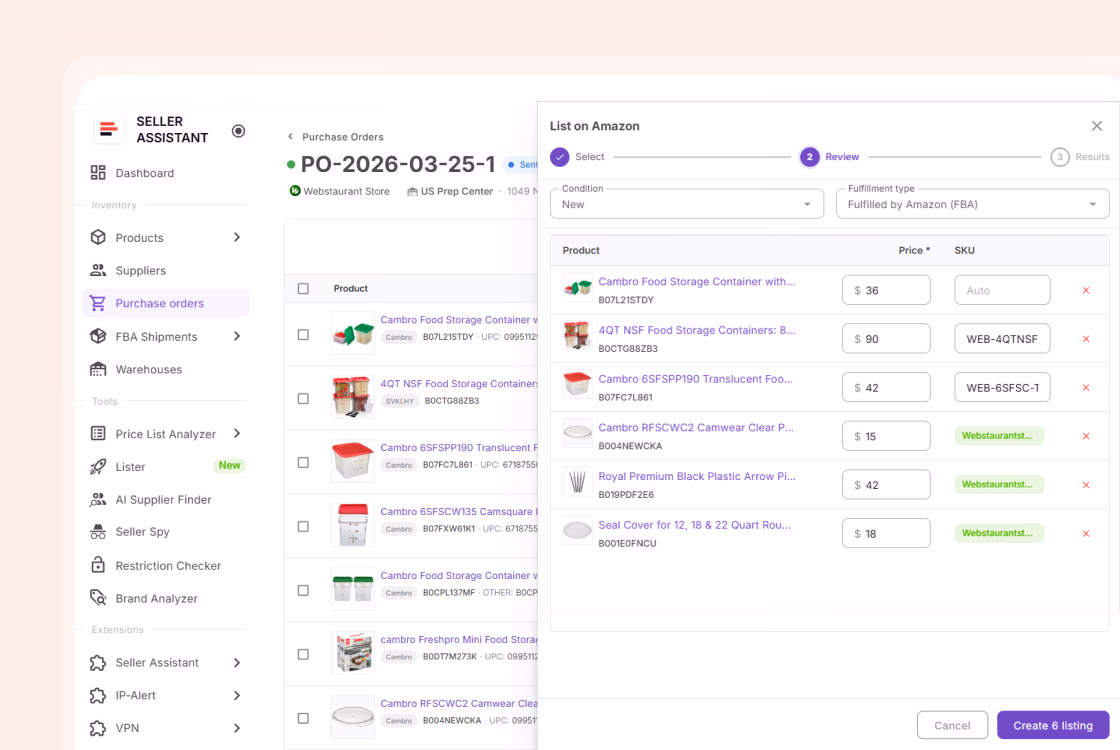This screenshot has width=1120, height=750.
Task: Remove the Seal Cover row from listing
Action: pyautogui.click(x=1086, y=534)
